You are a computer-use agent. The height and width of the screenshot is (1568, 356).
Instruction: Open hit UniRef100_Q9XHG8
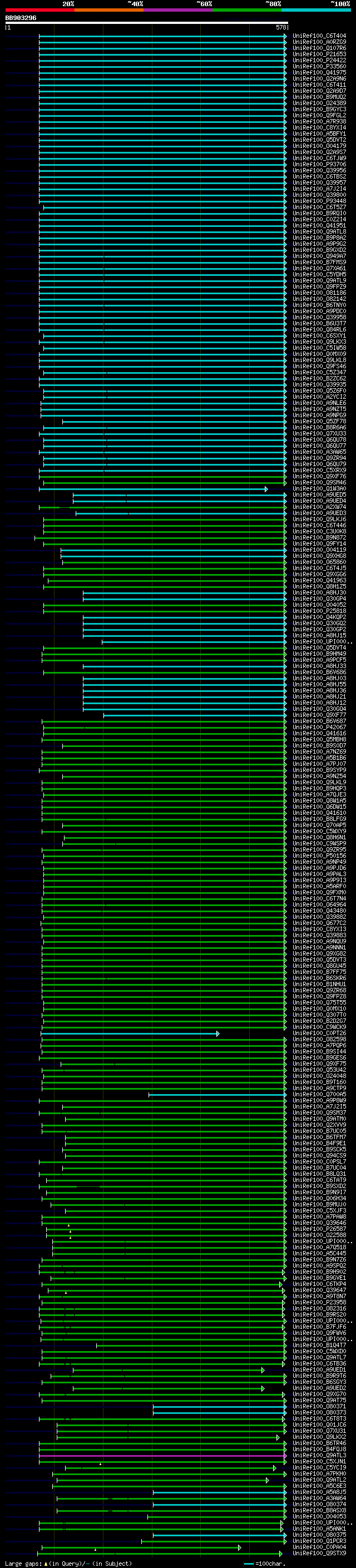[x=319, y=556]
